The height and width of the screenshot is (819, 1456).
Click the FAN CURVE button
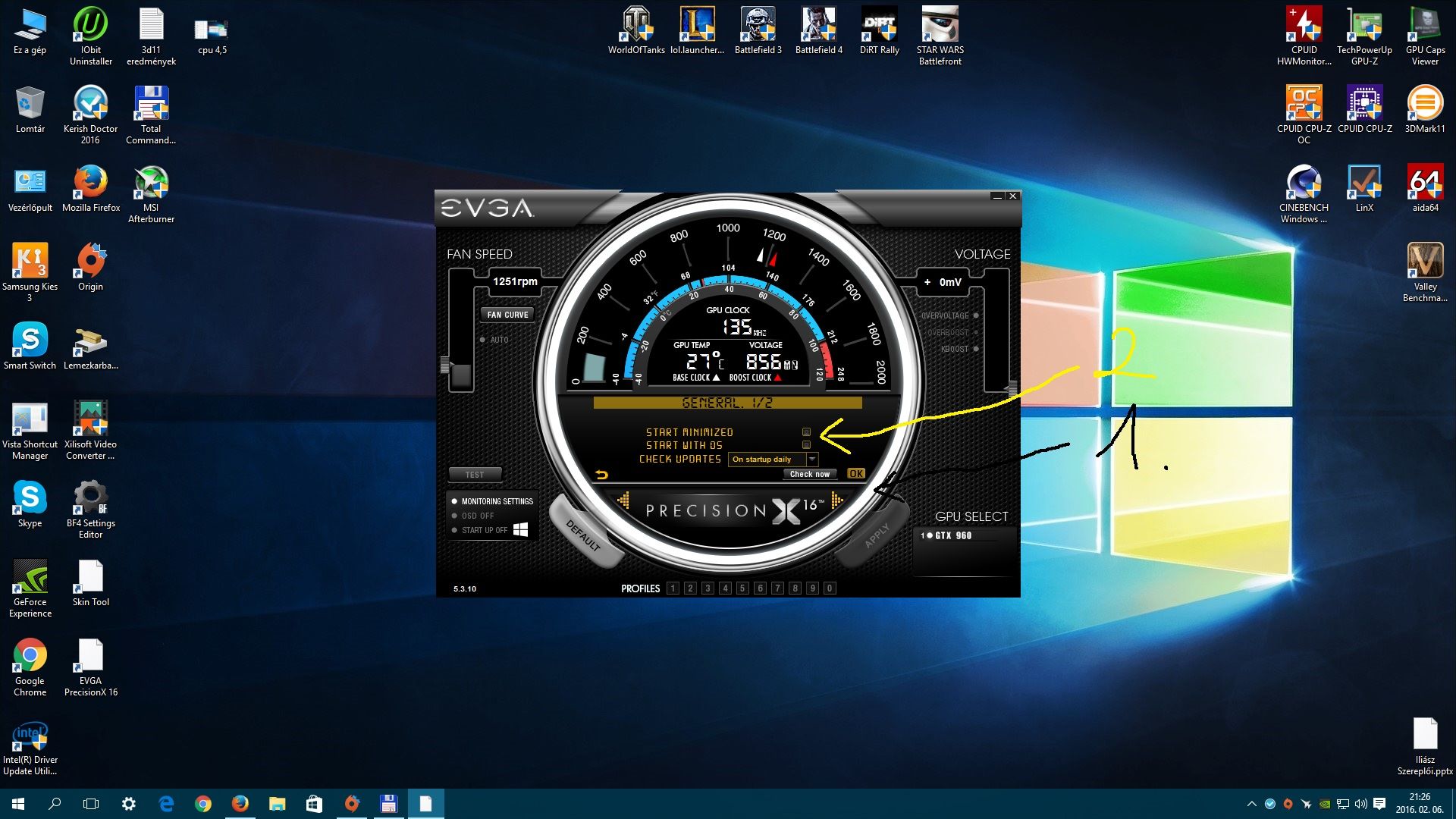point(508,315)
